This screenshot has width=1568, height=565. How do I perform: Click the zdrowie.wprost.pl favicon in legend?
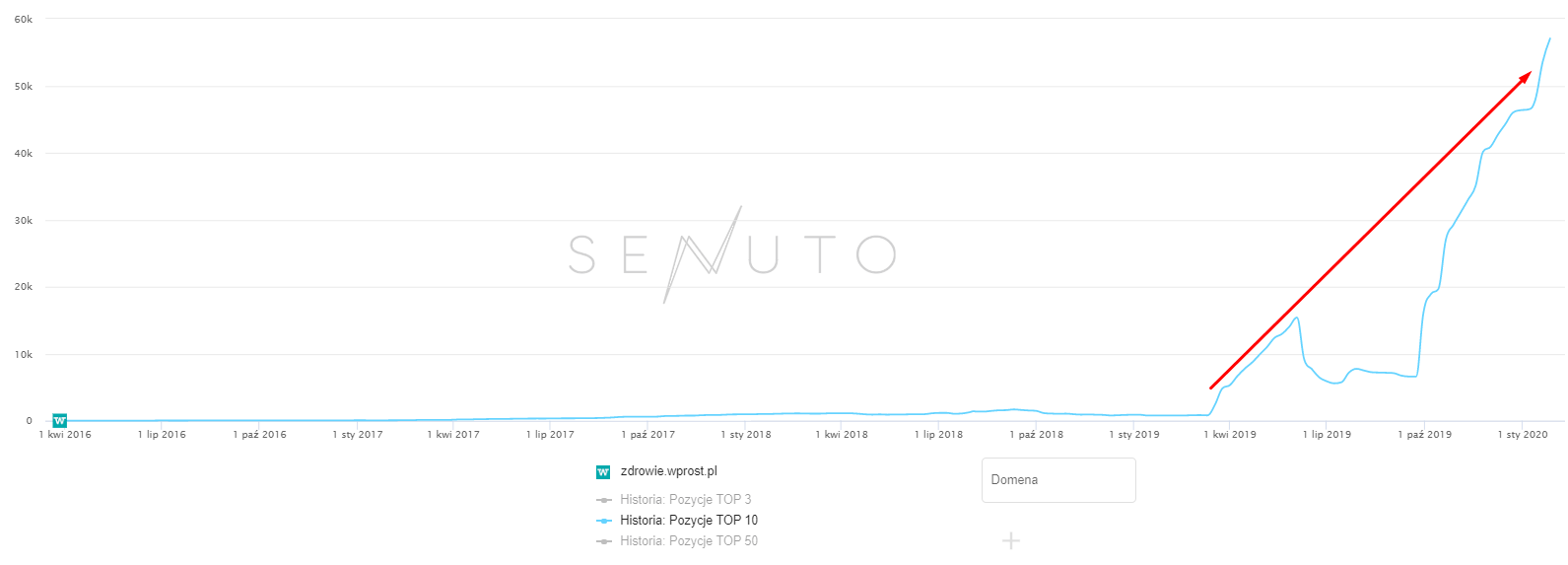point(603,472)
